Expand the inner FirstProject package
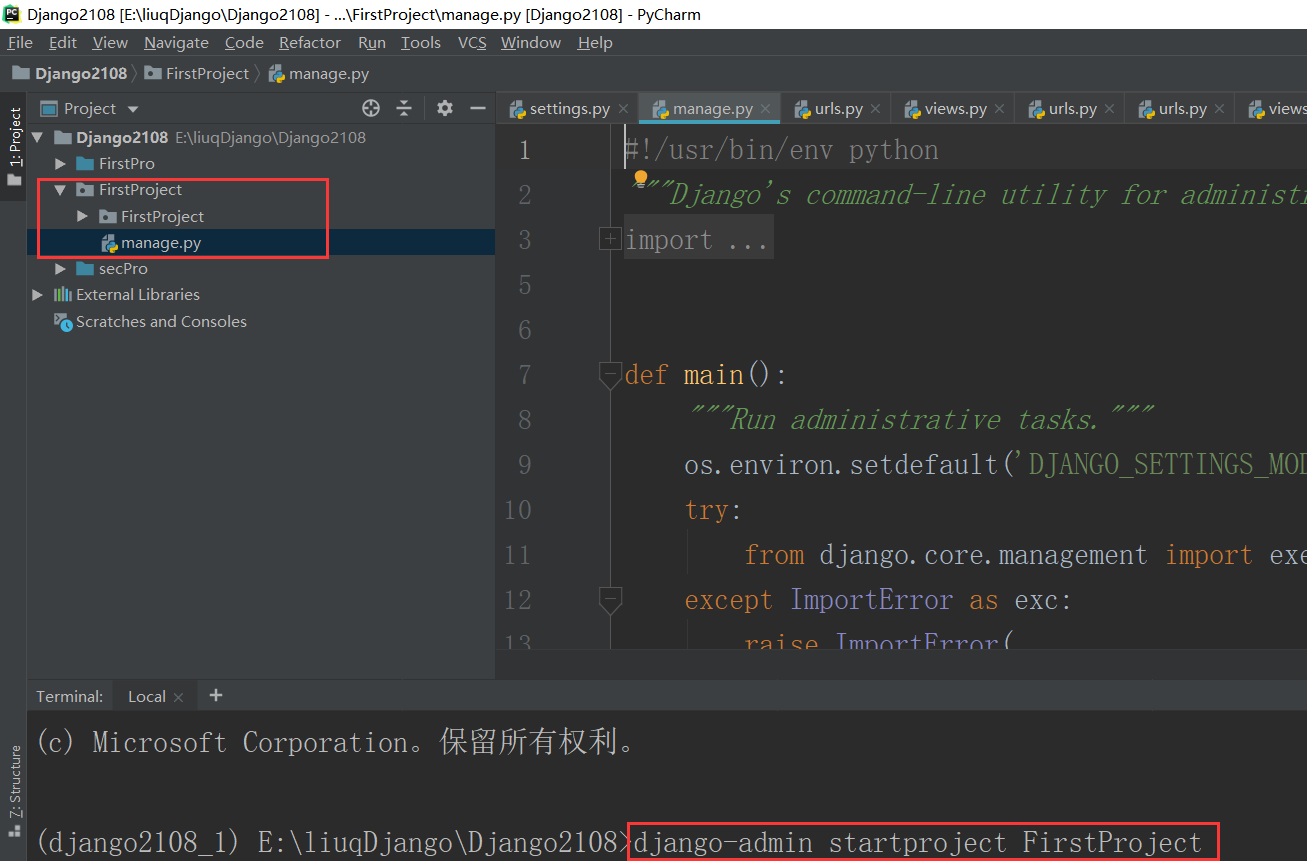The image size is (1307, 861). tap(82, 216)
